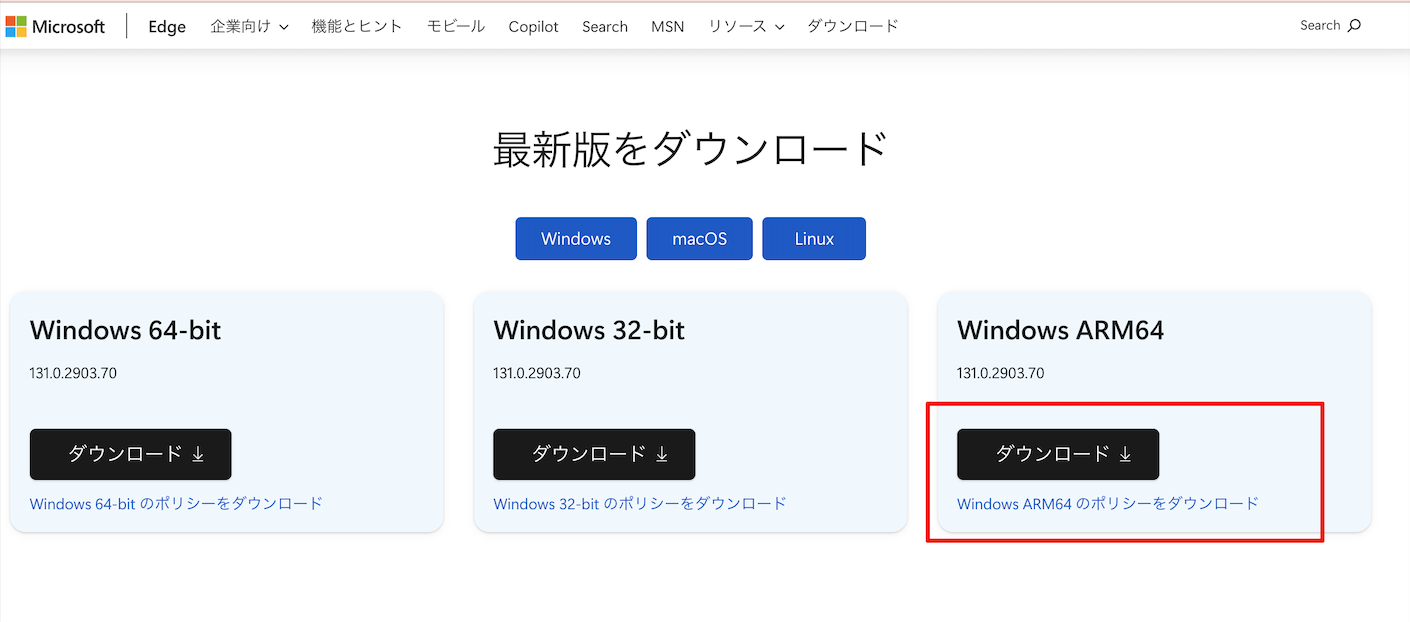Image resolution: width=1410 pixels, height=622 pixels.
Task: Expand the リソース dropdown menu
Action: [746, 27]
